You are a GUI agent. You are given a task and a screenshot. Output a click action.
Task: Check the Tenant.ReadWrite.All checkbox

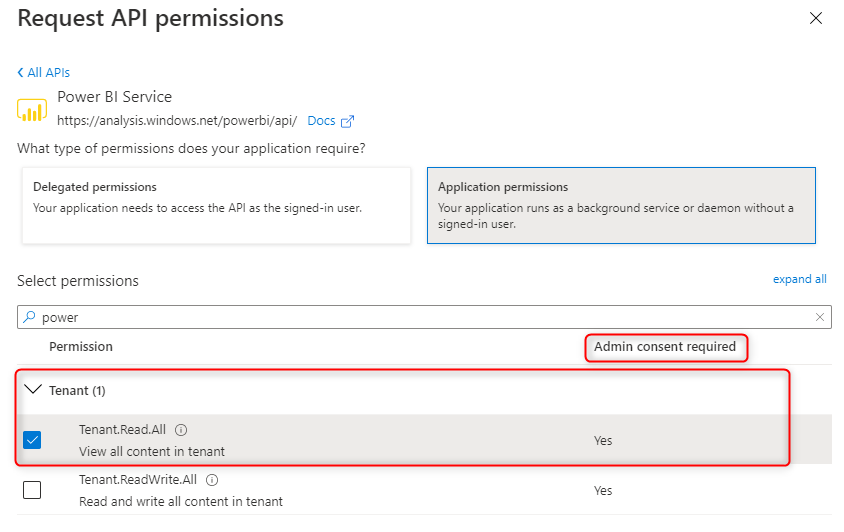click(32, 490)
